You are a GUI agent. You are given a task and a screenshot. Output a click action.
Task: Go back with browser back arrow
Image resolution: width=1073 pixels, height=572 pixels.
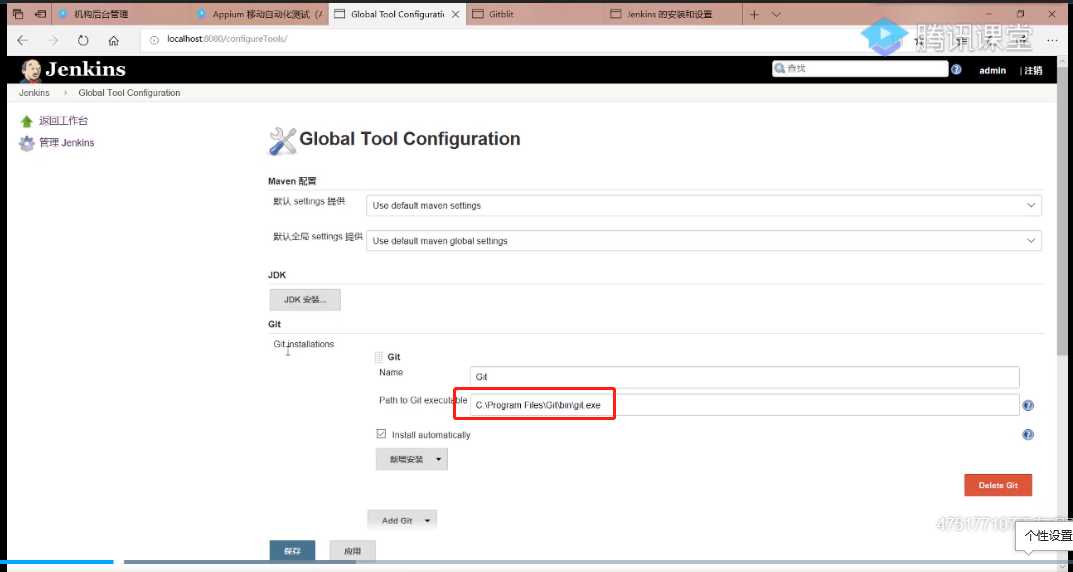click(x=23, y=40)
